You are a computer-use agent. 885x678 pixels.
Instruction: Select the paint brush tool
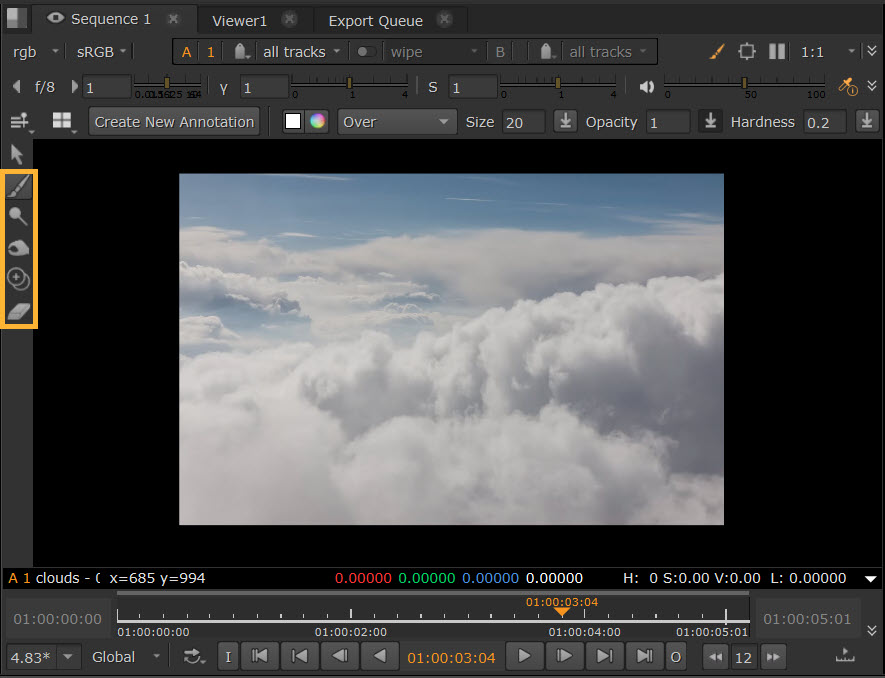coord(19,186)
